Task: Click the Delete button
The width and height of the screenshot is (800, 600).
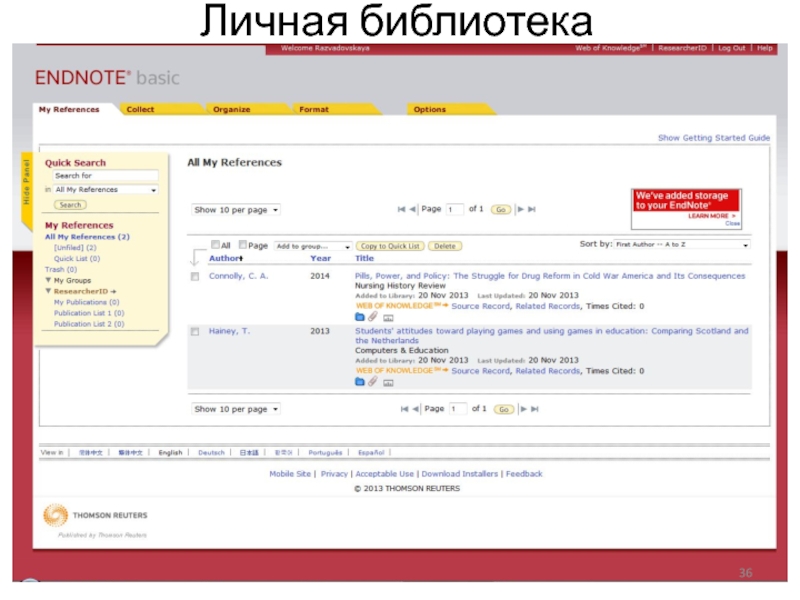Action: coord(445,246)
